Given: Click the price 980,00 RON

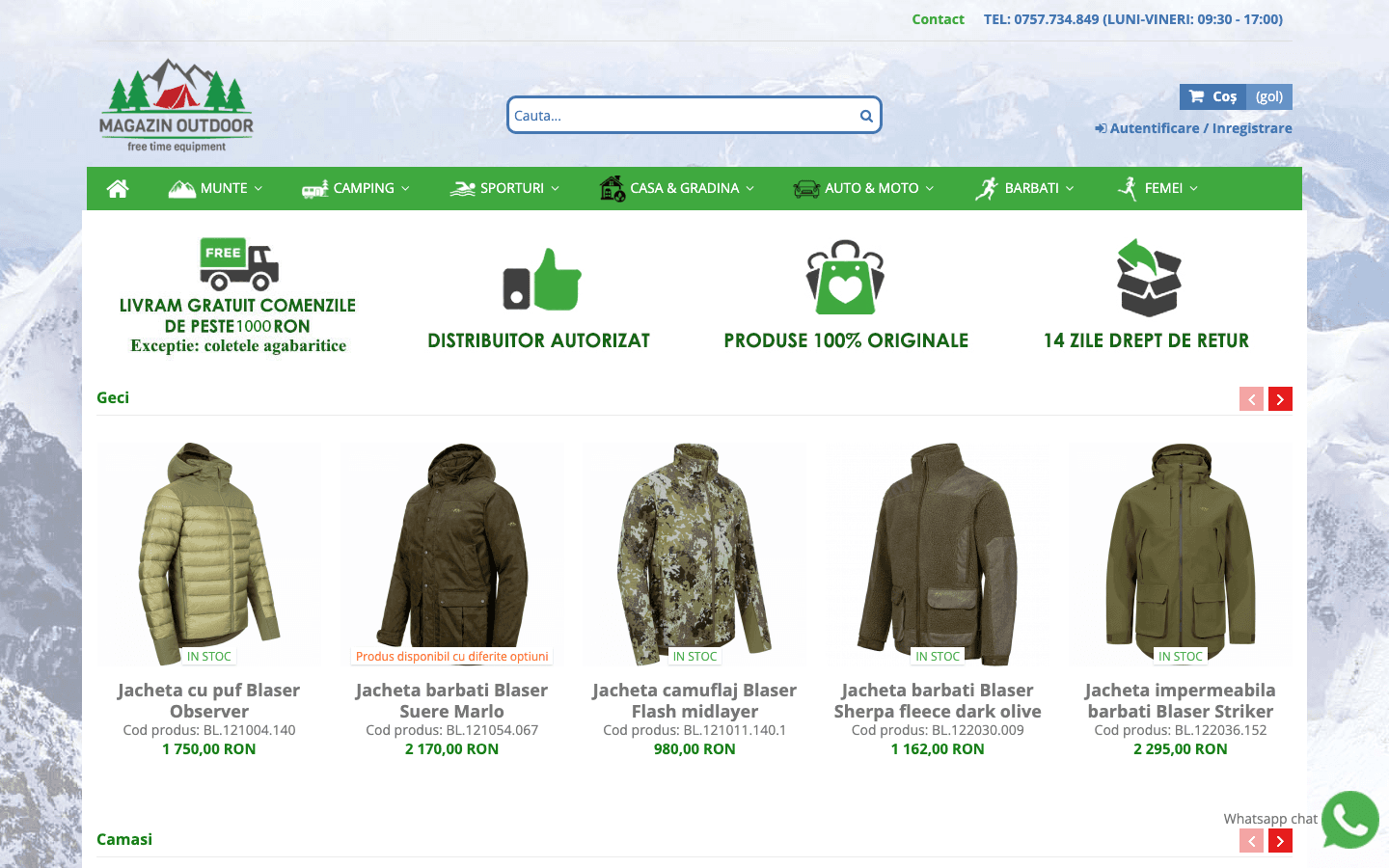Looking at the screenshot, I should click(x=694, y=749).
